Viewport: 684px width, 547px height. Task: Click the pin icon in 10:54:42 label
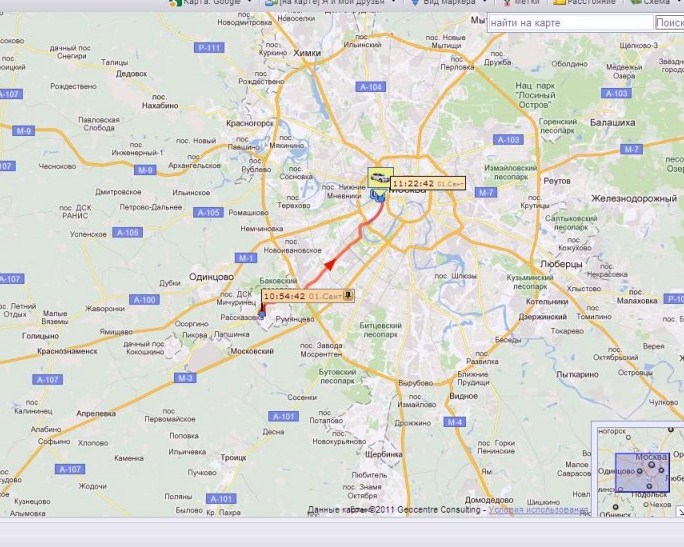coord(348,296)
